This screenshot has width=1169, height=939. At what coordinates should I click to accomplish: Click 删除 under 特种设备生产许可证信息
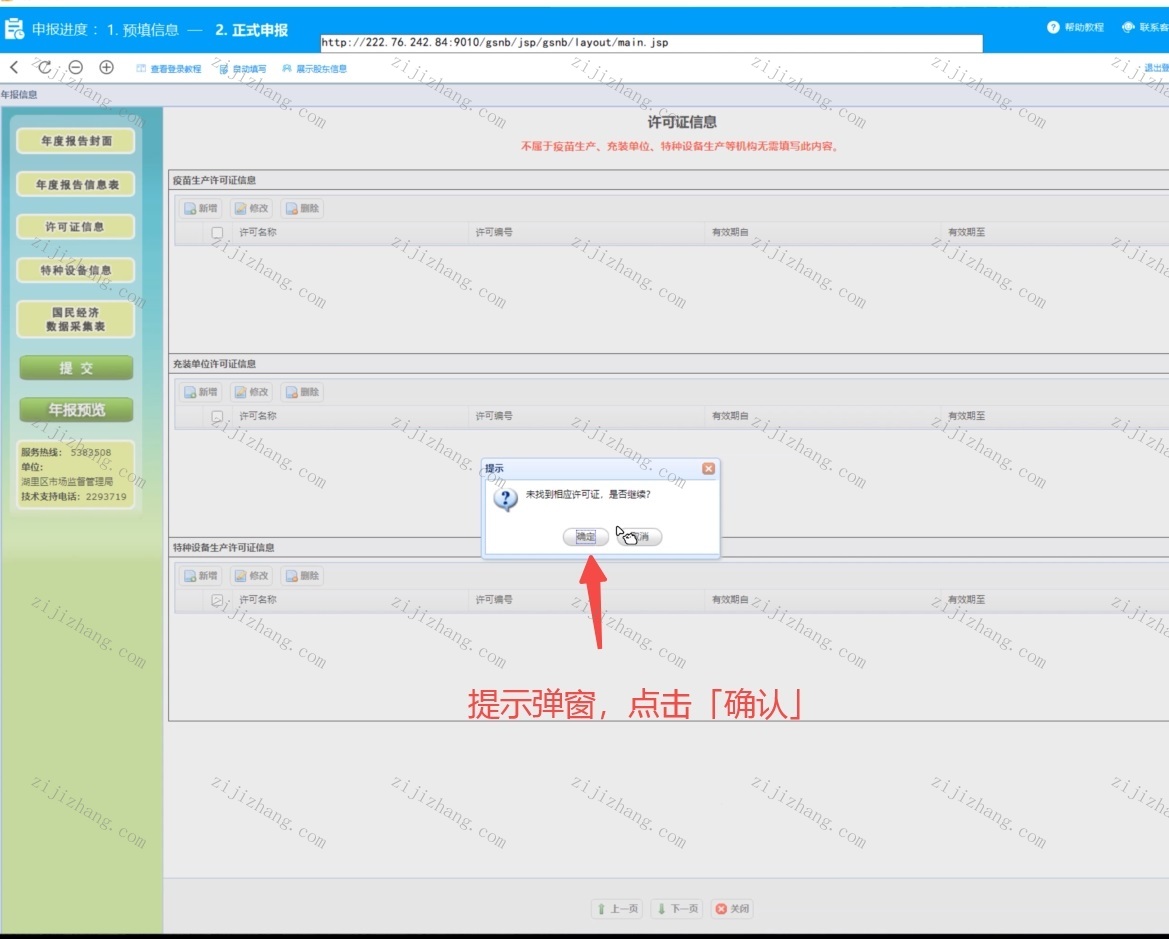pyautogui.click(x=302, y=576)
